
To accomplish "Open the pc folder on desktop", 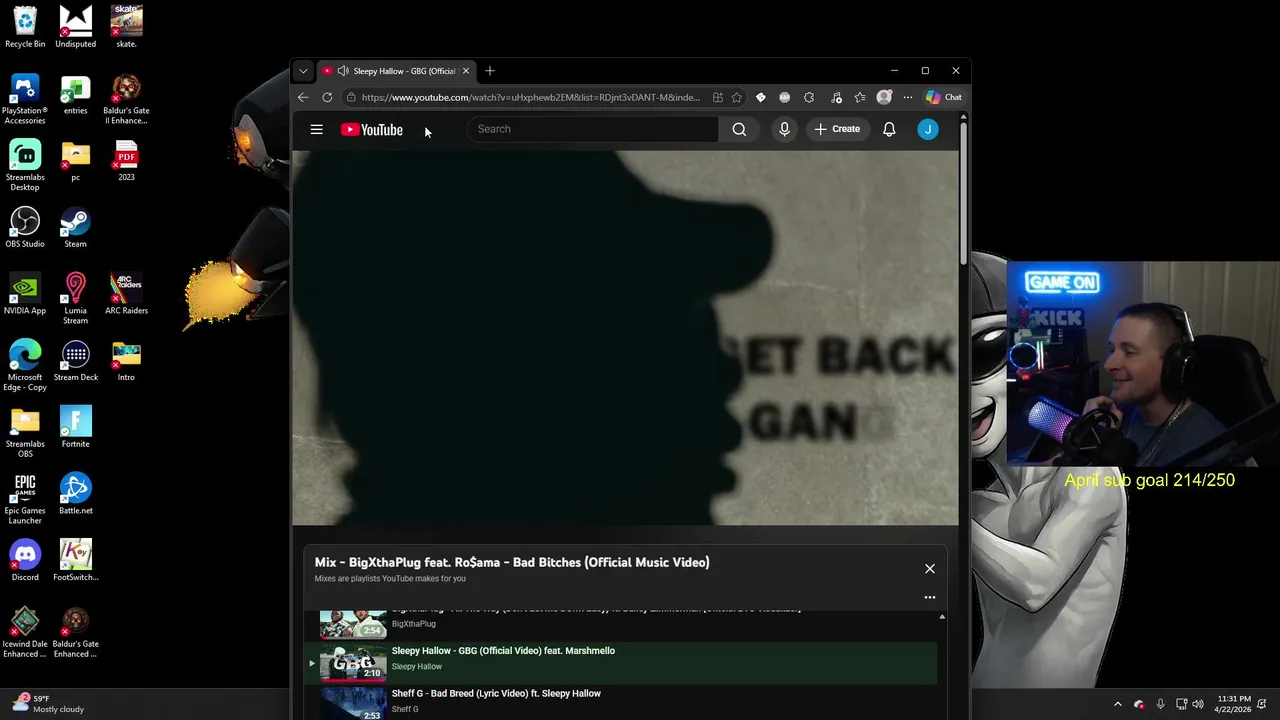I will tap(75, 161).
